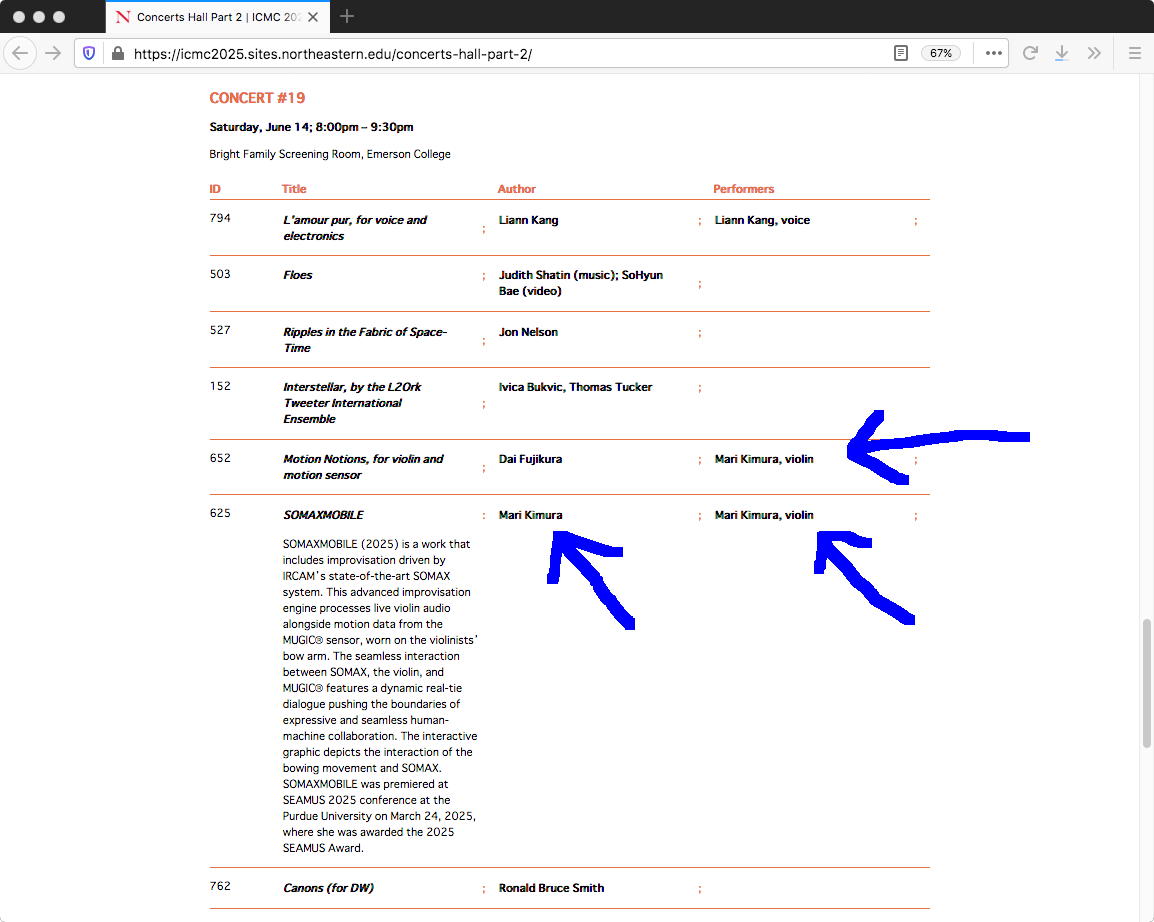Viewport: 1154px width, 922px height.
Task: Click ID number 794
Action: 220,218
